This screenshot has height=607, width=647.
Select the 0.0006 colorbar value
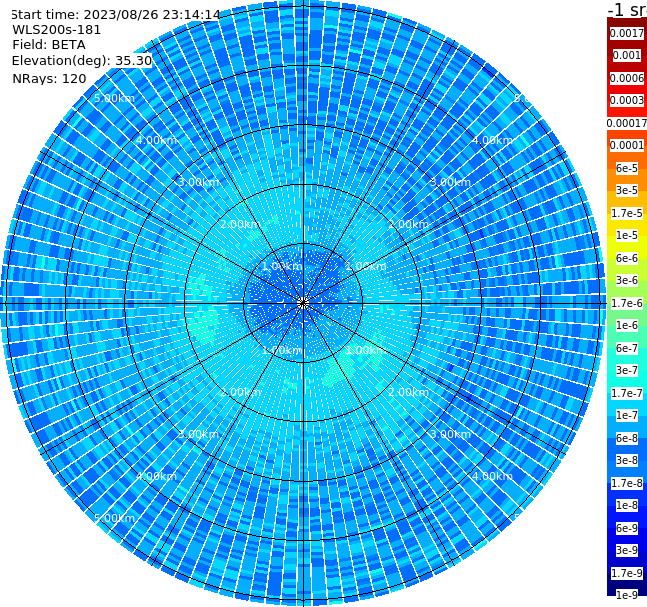(627, 78)
